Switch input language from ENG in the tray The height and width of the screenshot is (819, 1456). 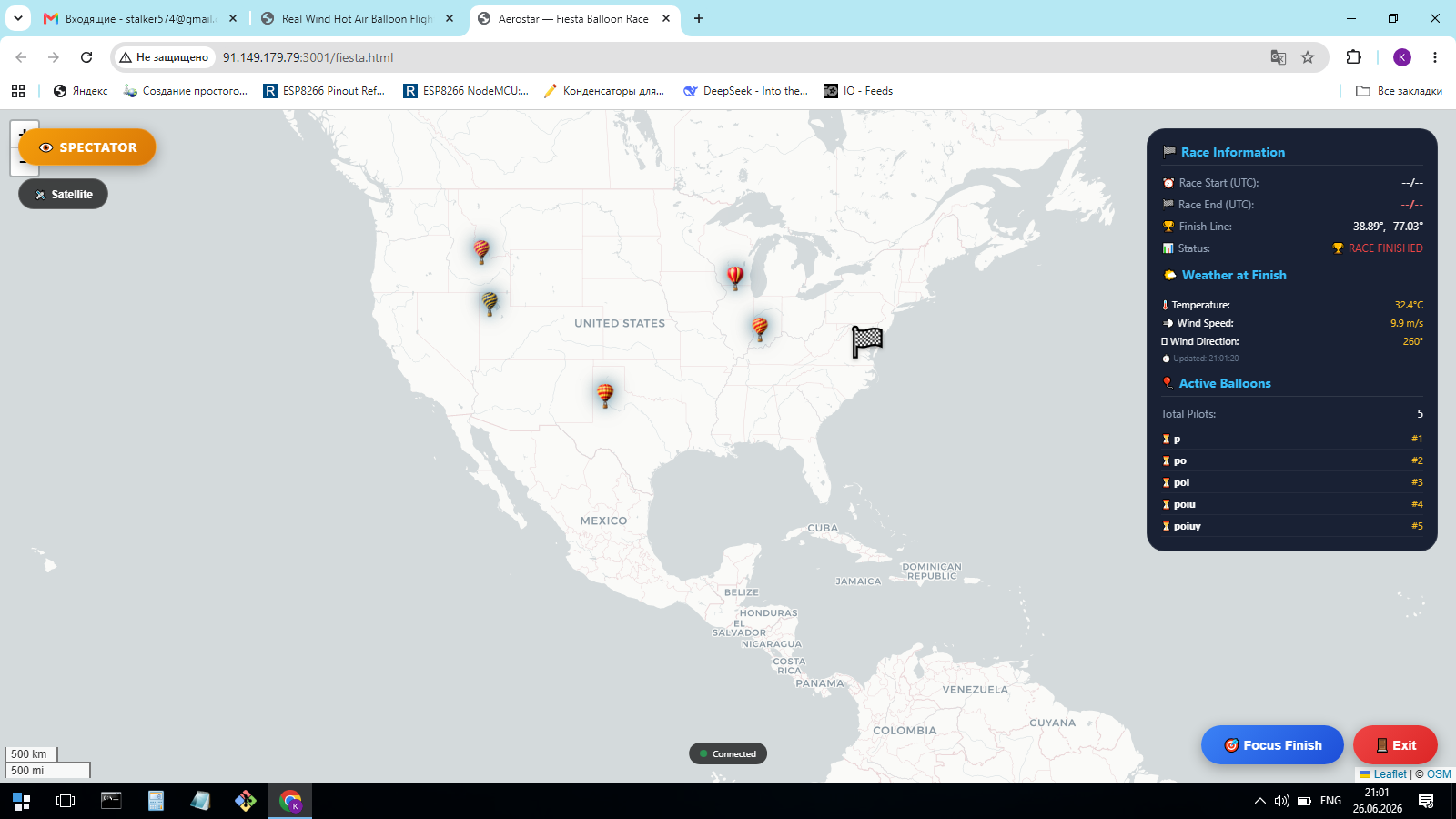(1330, 801)
